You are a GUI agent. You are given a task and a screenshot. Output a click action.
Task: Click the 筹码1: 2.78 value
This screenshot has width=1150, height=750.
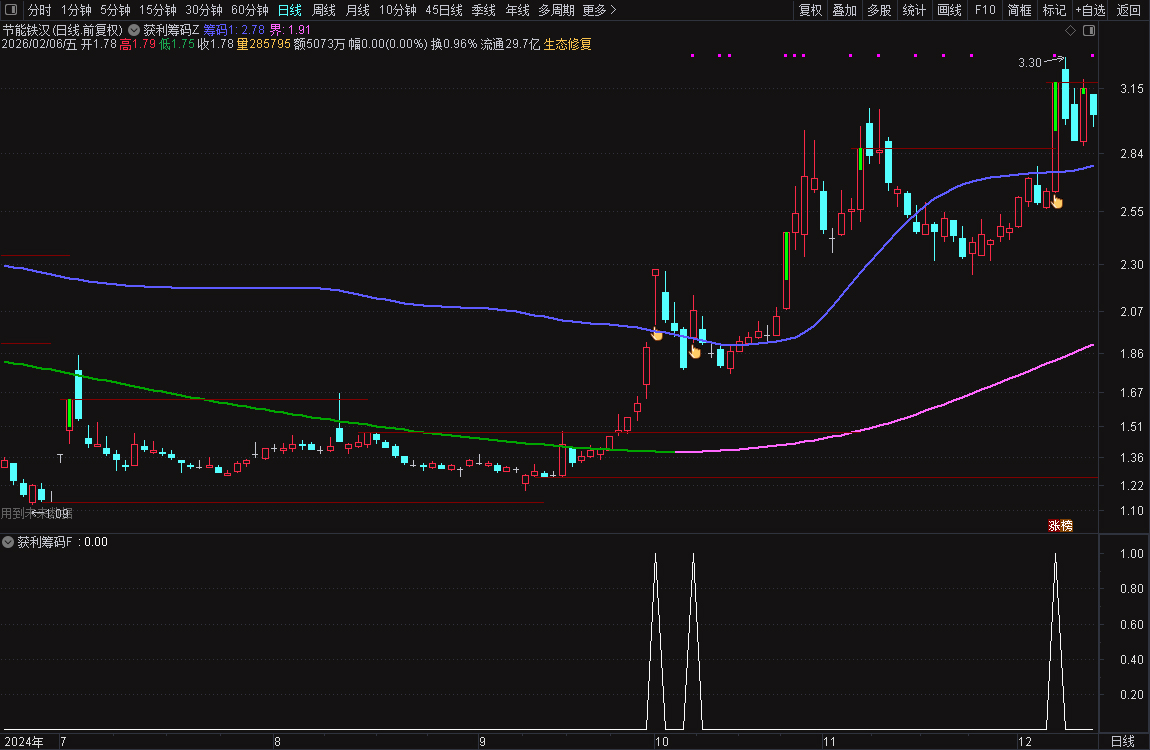[234, 30]
